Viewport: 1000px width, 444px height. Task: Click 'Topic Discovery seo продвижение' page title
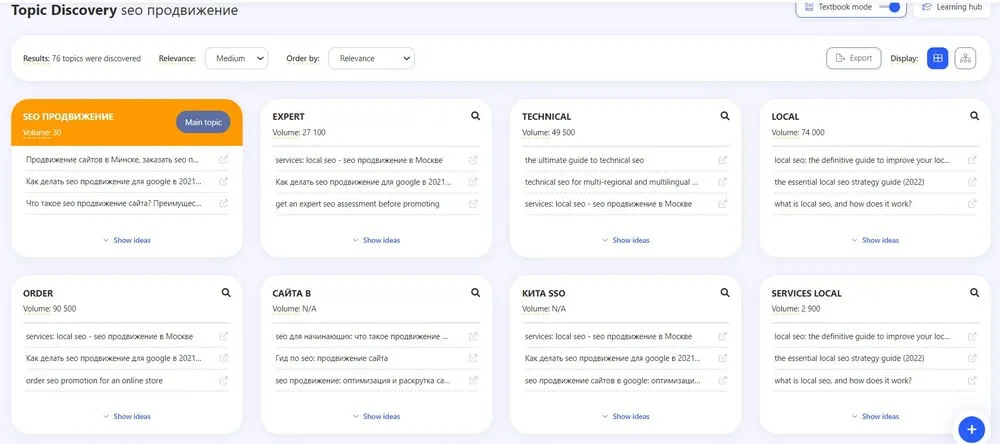(x=124, y=10)
